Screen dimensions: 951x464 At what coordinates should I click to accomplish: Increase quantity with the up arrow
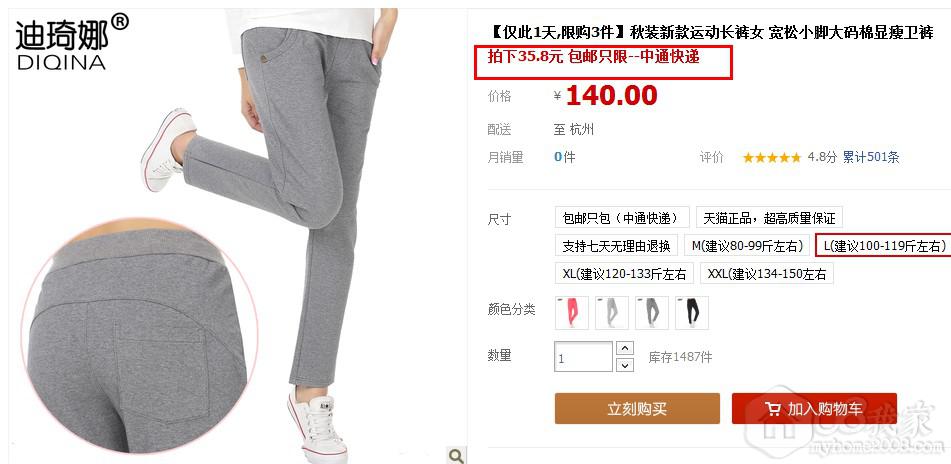coord(625,348)
